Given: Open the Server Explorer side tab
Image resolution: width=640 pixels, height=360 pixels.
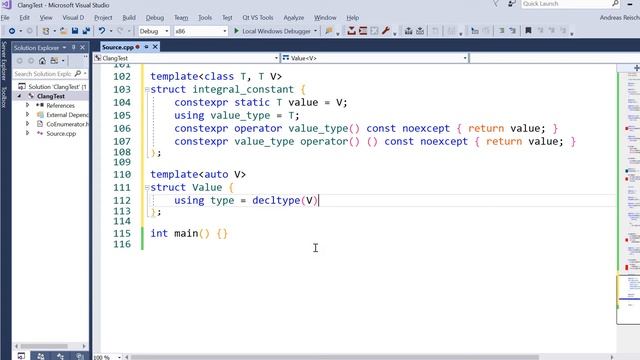Looking at the screenshot, I should pos(4,61).
